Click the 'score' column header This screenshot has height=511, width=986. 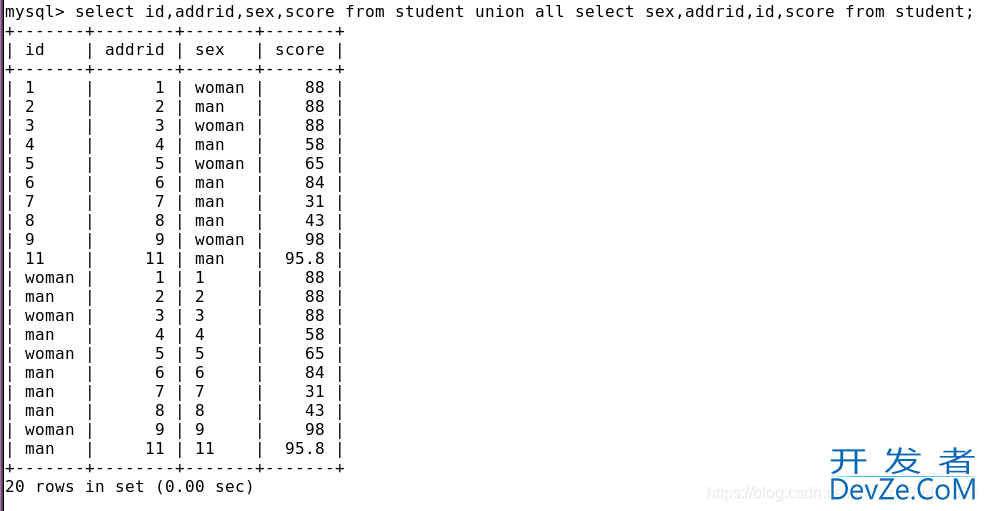300,50
